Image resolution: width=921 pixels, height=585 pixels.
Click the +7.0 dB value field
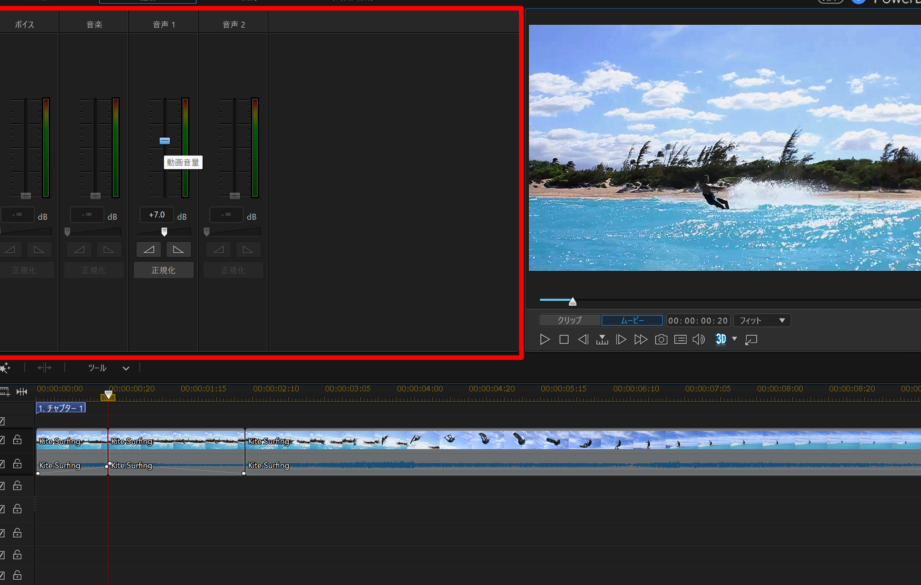[x=156, y=215]
